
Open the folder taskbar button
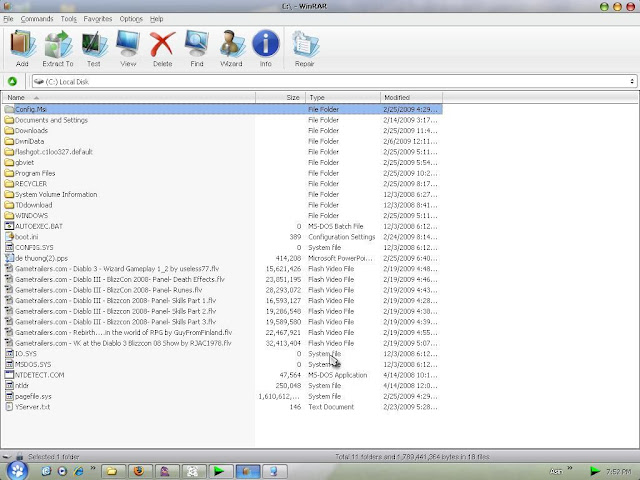coord(113,471)
